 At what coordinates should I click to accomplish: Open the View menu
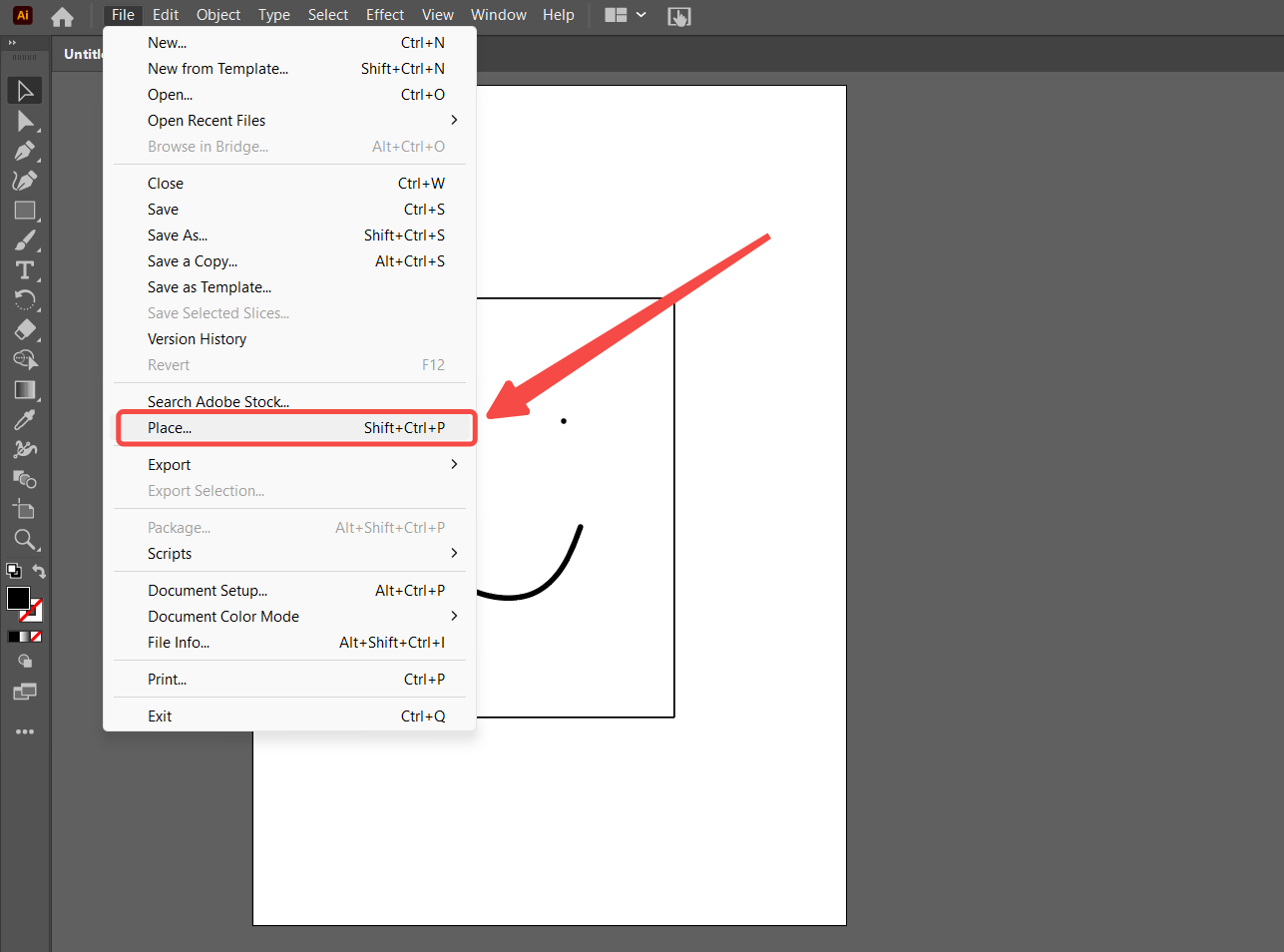coord(438,15)
